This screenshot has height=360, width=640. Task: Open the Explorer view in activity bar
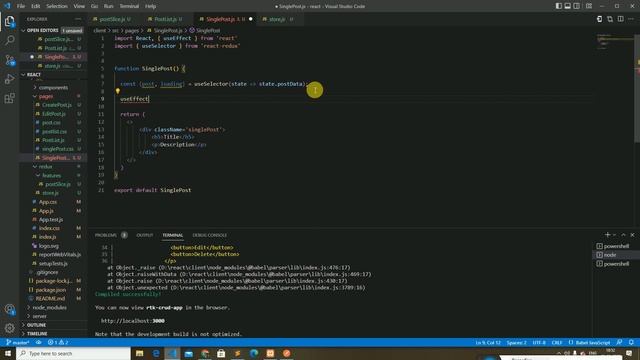coord(9,21)
